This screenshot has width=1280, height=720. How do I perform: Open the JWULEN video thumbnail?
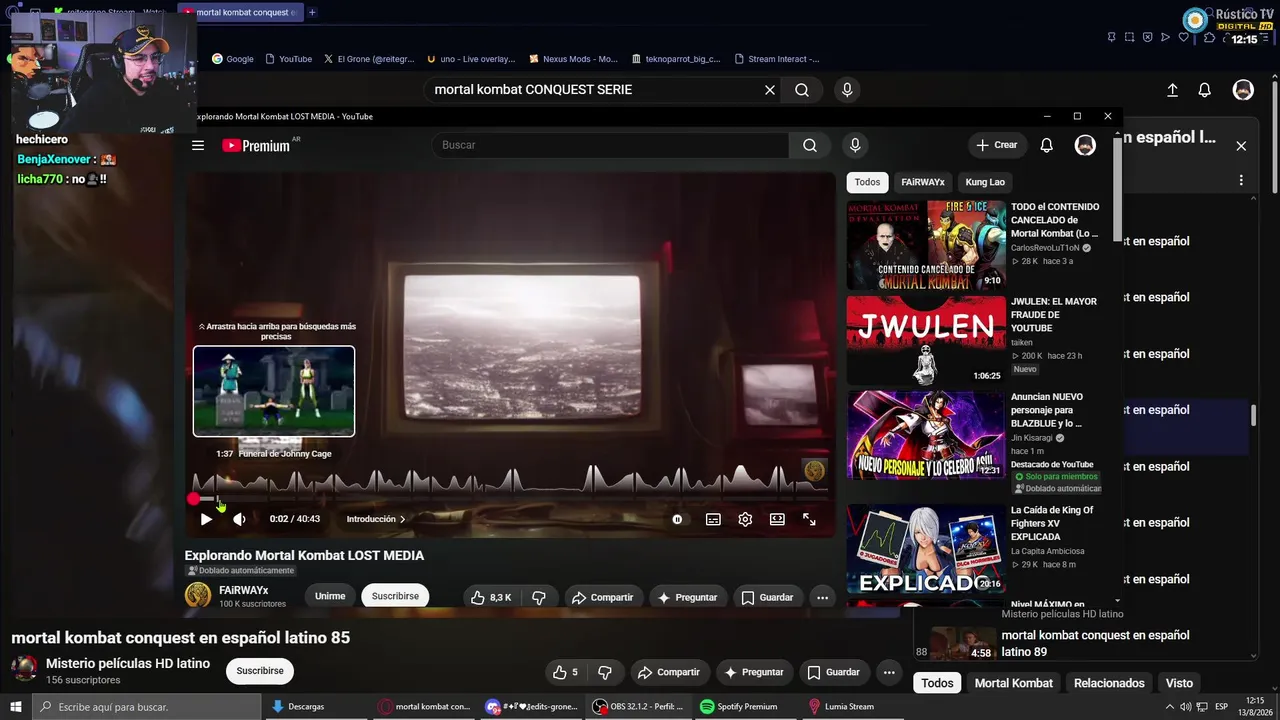(926, 340)
